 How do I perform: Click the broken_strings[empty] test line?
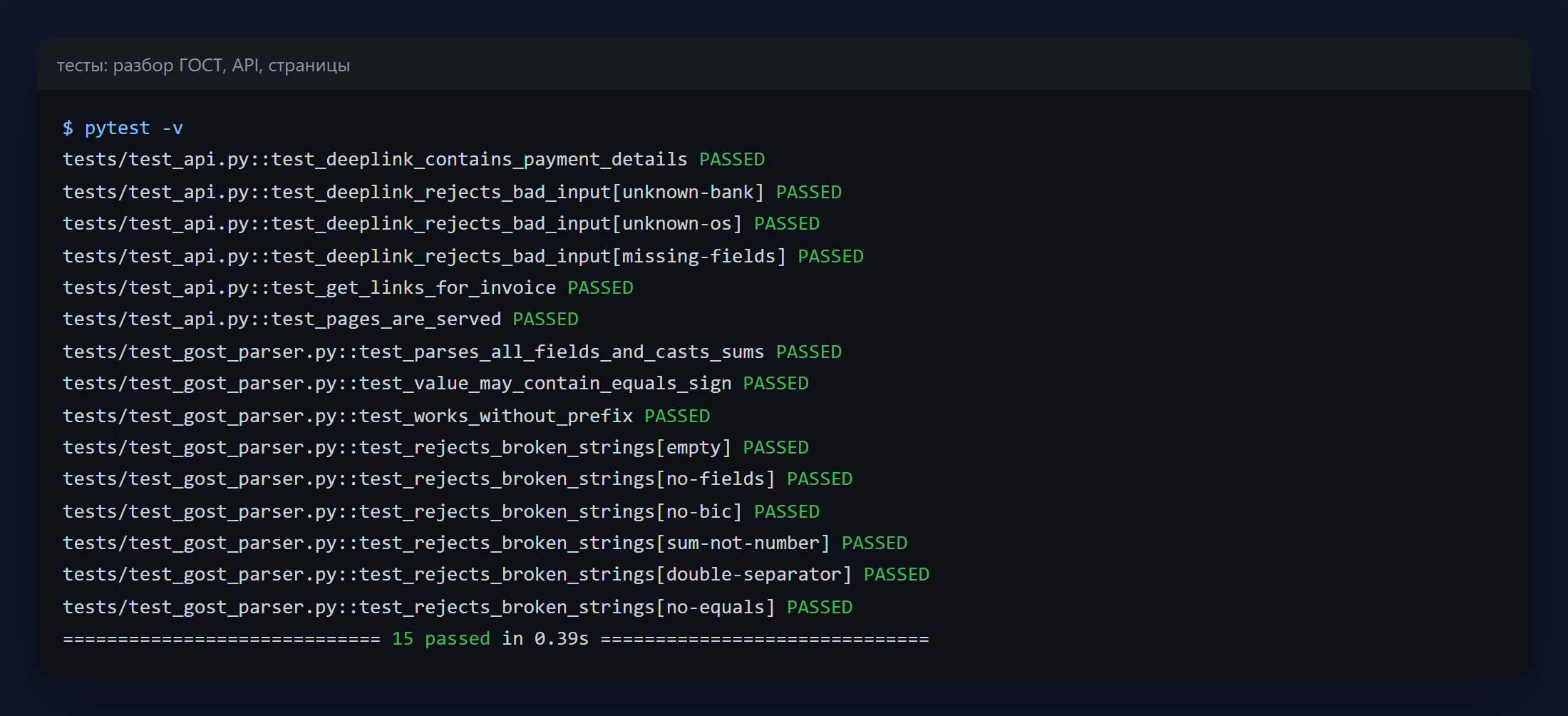pyautogui.click(x=435, y=447)
